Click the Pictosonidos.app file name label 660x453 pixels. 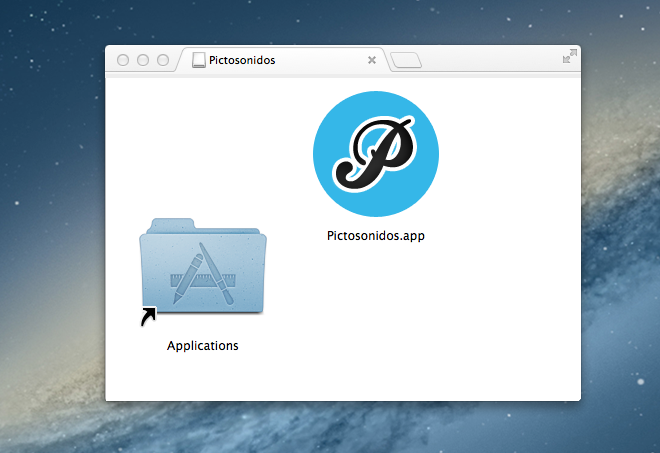tap(376, 236)
